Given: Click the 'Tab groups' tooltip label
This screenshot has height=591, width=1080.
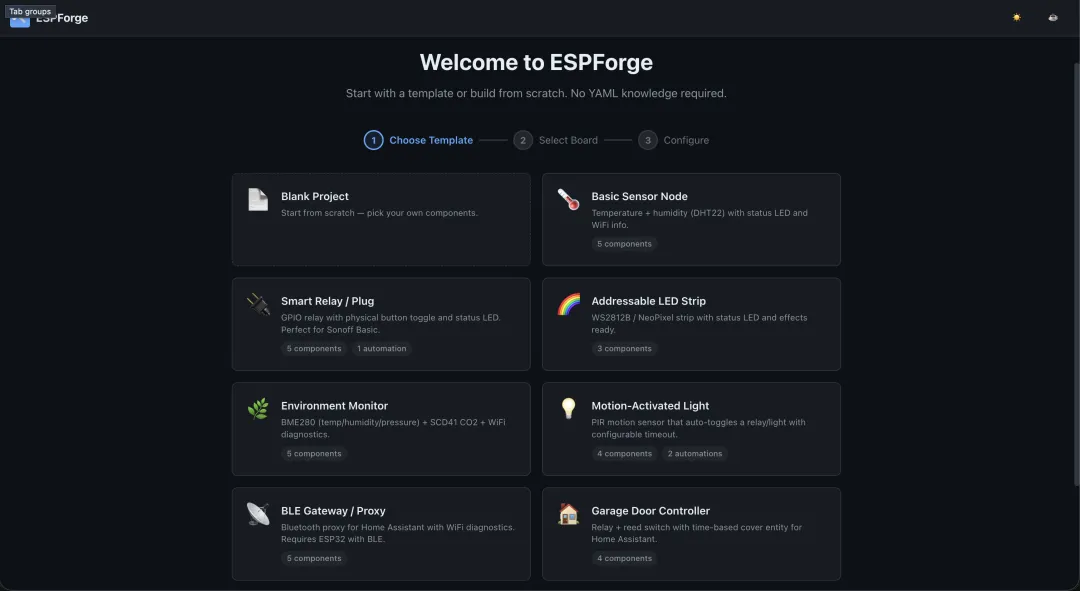Looking at the screenshot, I should click(30, 11).
